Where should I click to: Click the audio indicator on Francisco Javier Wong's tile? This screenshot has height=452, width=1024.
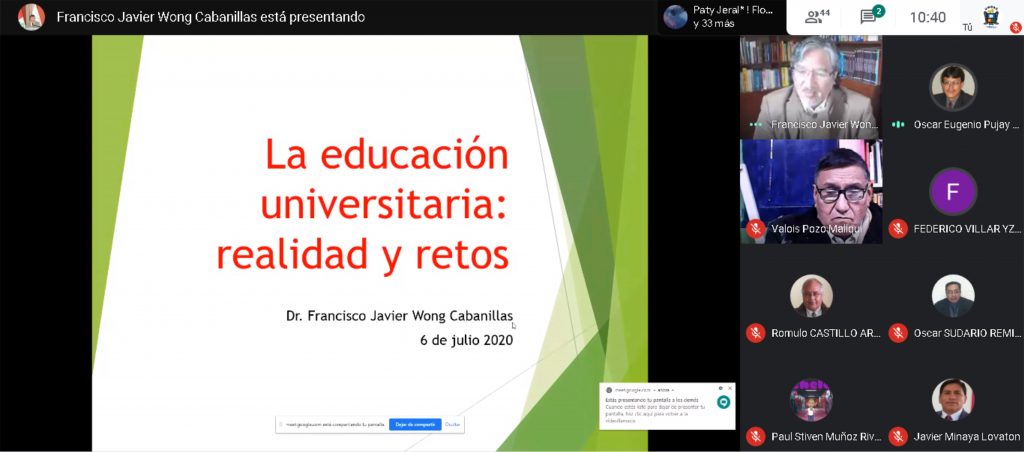(756, 124)
